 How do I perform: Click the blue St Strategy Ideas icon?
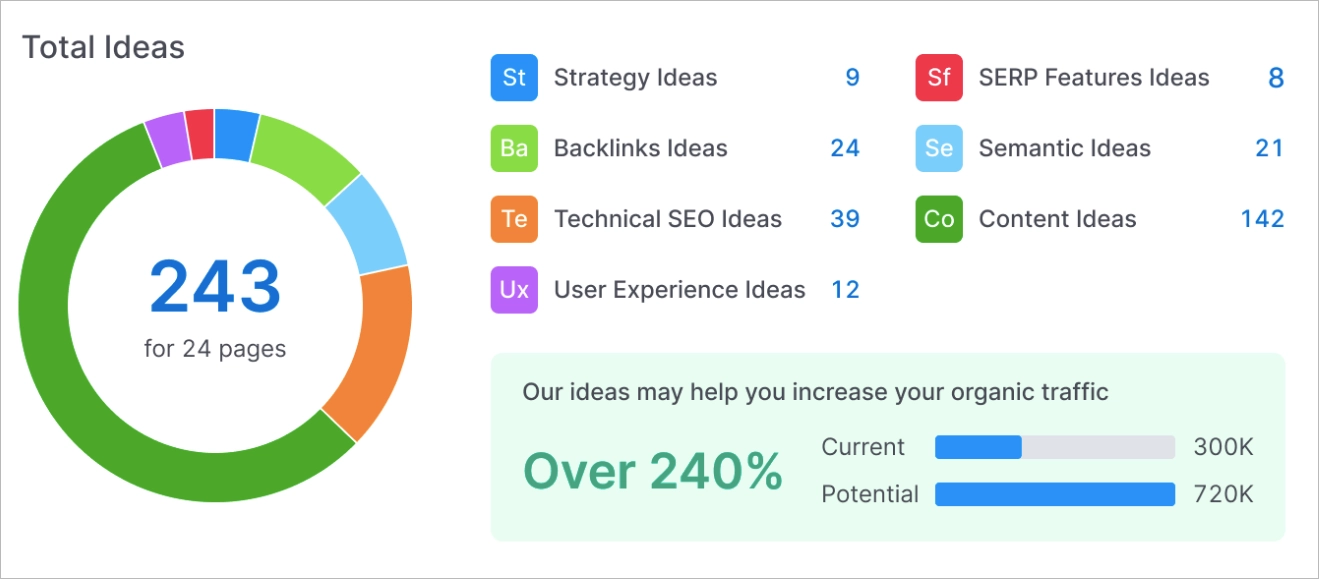(x=513, y=77)
